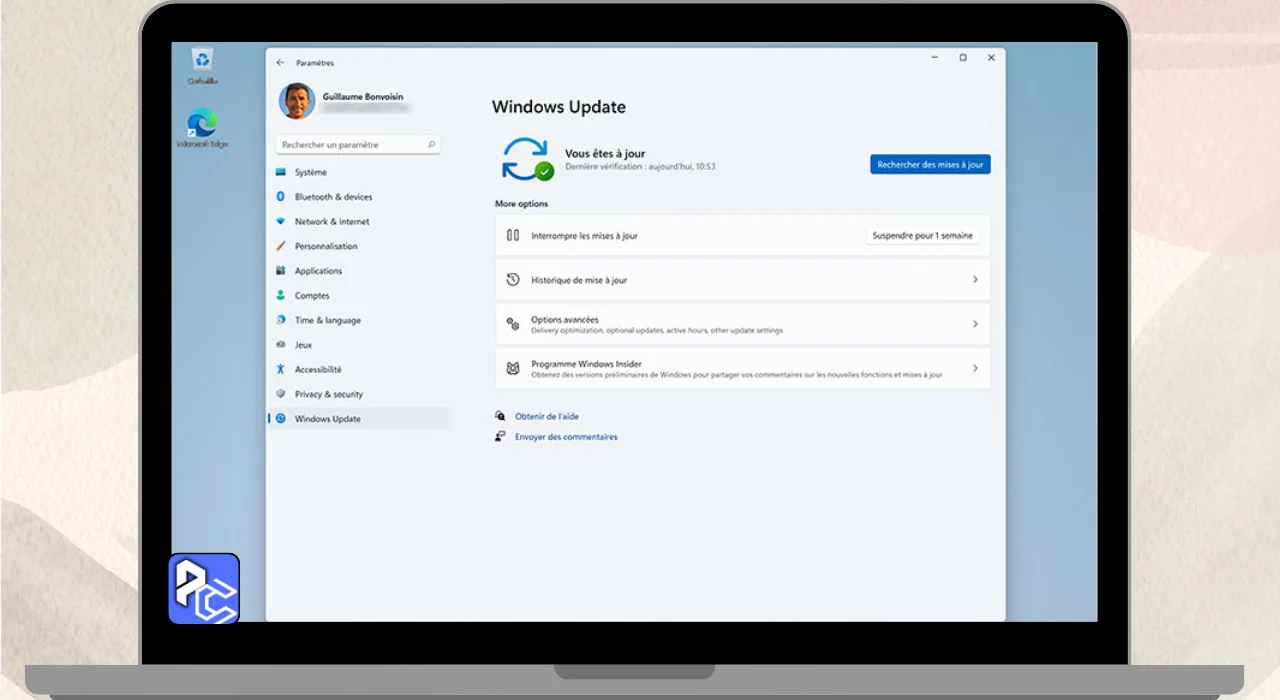Click the pause icon beside Interrompre les mises à jour
1280x700 pixels.
(x=513, y=235)
